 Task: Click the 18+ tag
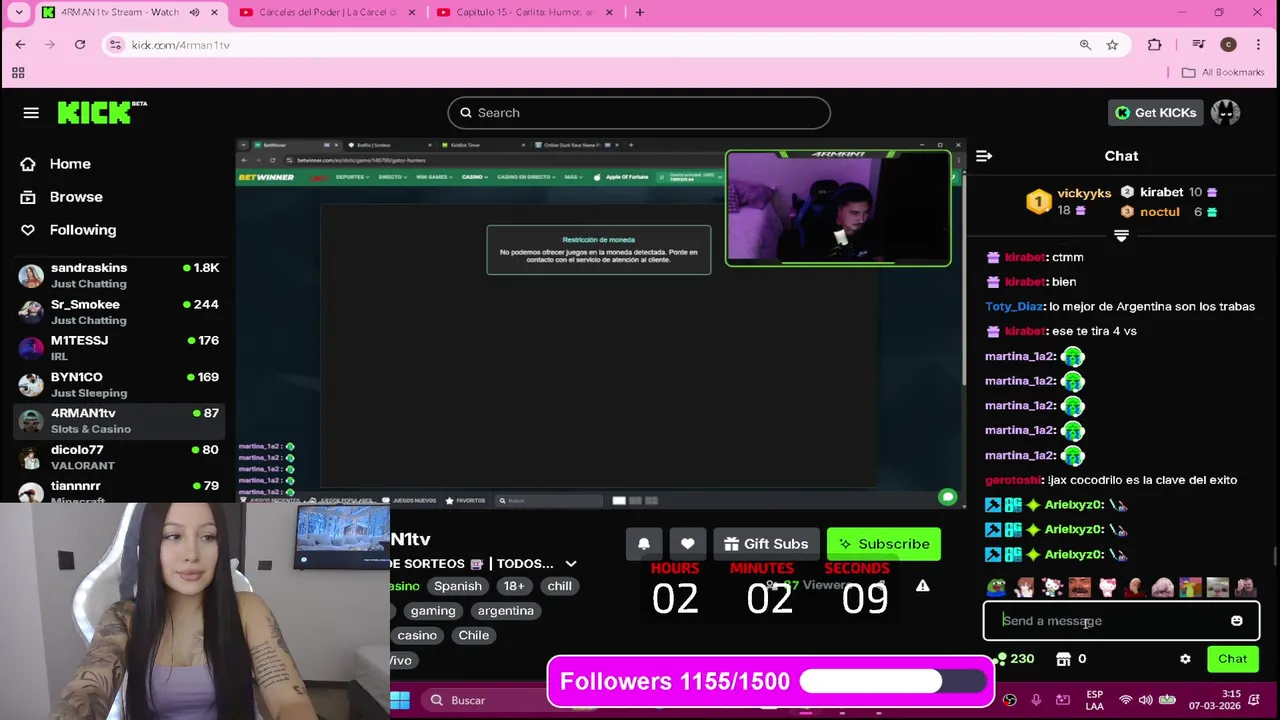pos(514,586)
